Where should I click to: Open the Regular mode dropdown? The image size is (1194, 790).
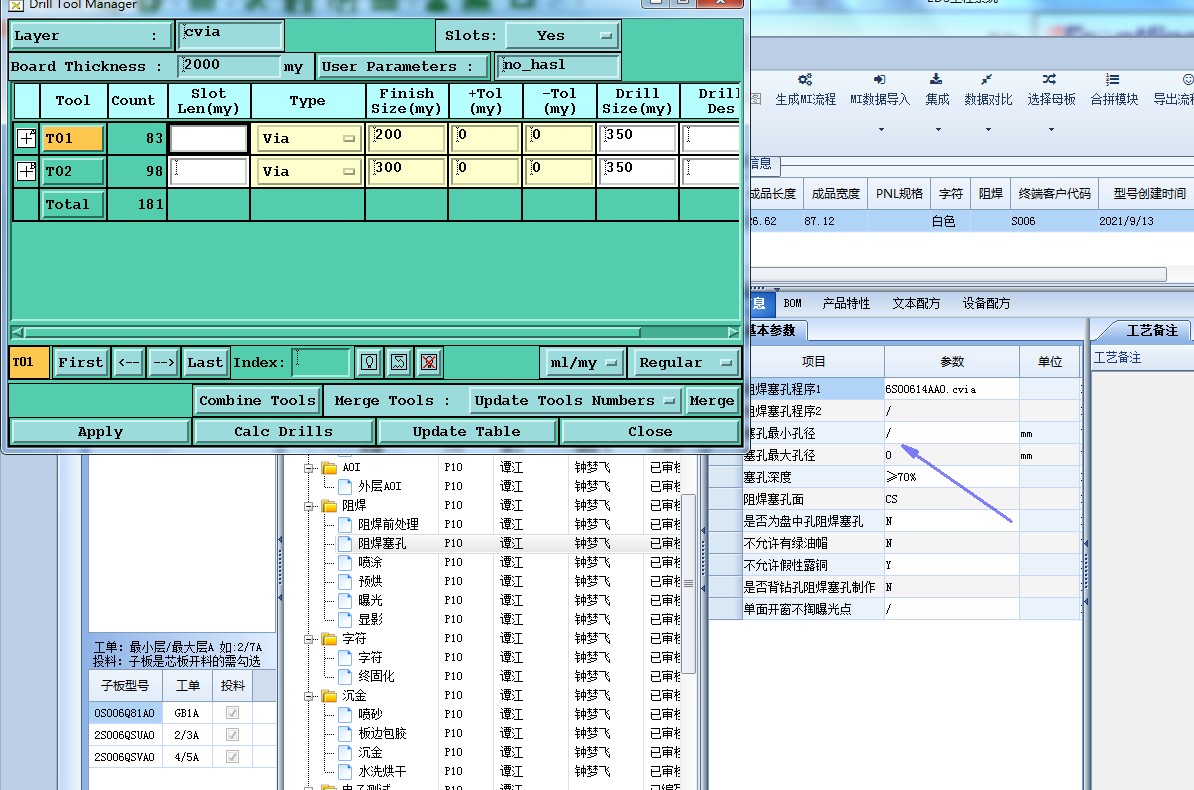[685, 363]
